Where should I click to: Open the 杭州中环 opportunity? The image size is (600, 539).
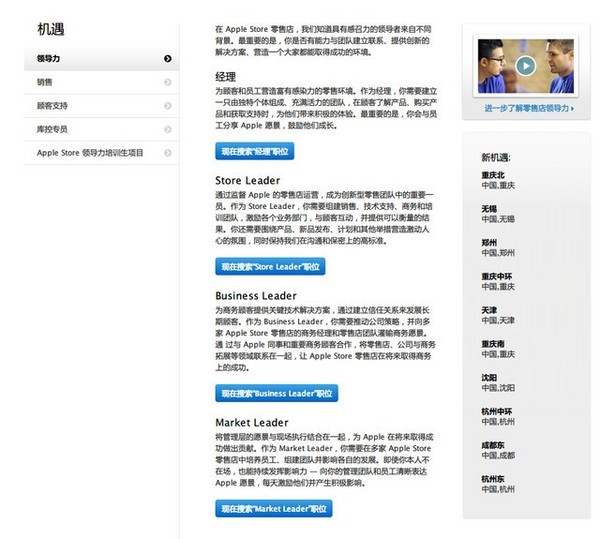pyautogui.click(x=497, y=411)
